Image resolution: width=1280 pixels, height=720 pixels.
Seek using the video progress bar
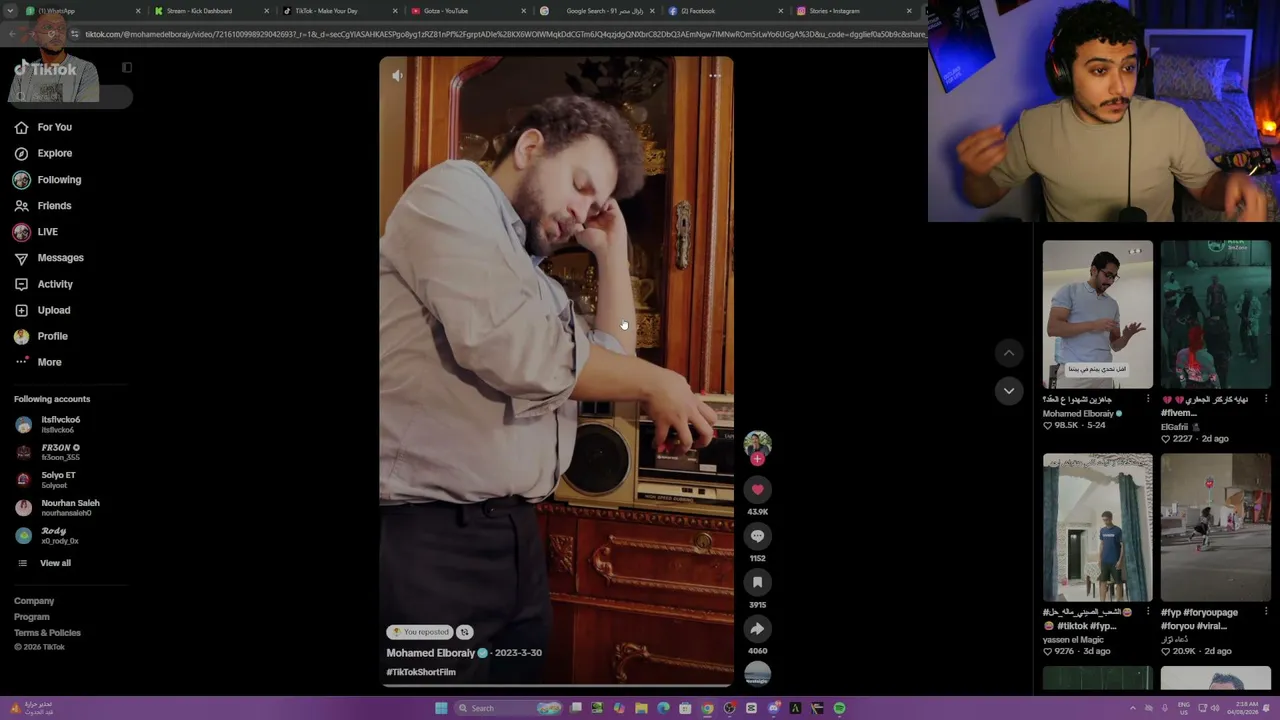coord(556,685)
